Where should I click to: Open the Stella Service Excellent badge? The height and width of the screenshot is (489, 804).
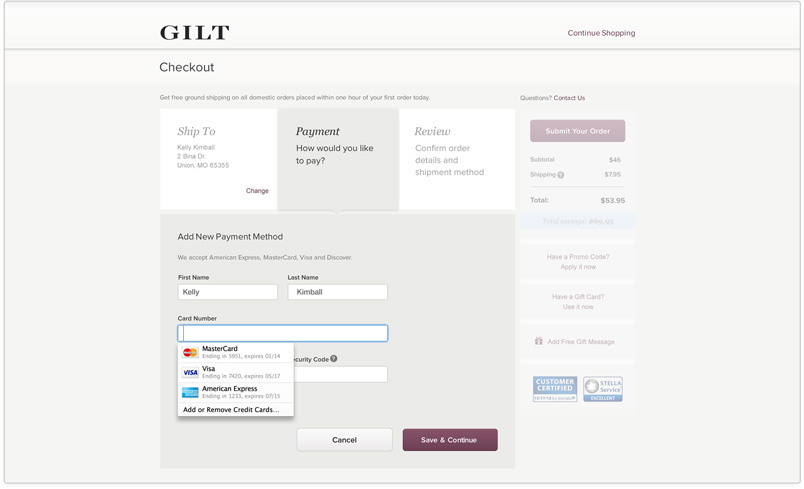[x=603, y=389]
